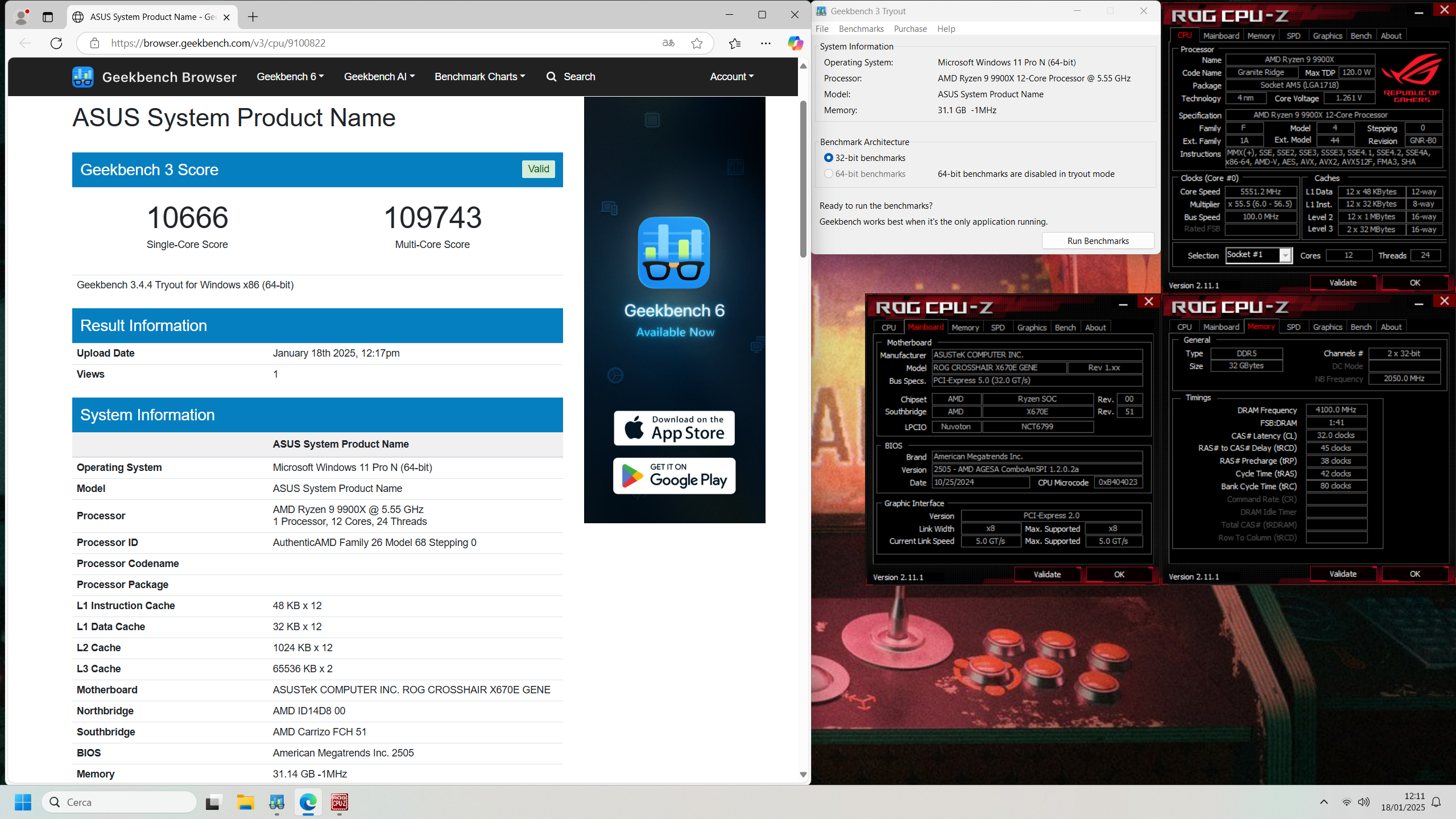Click Run Benchmarks button
Viewport: 1456px width, 819px height.
coord(1098,241)
